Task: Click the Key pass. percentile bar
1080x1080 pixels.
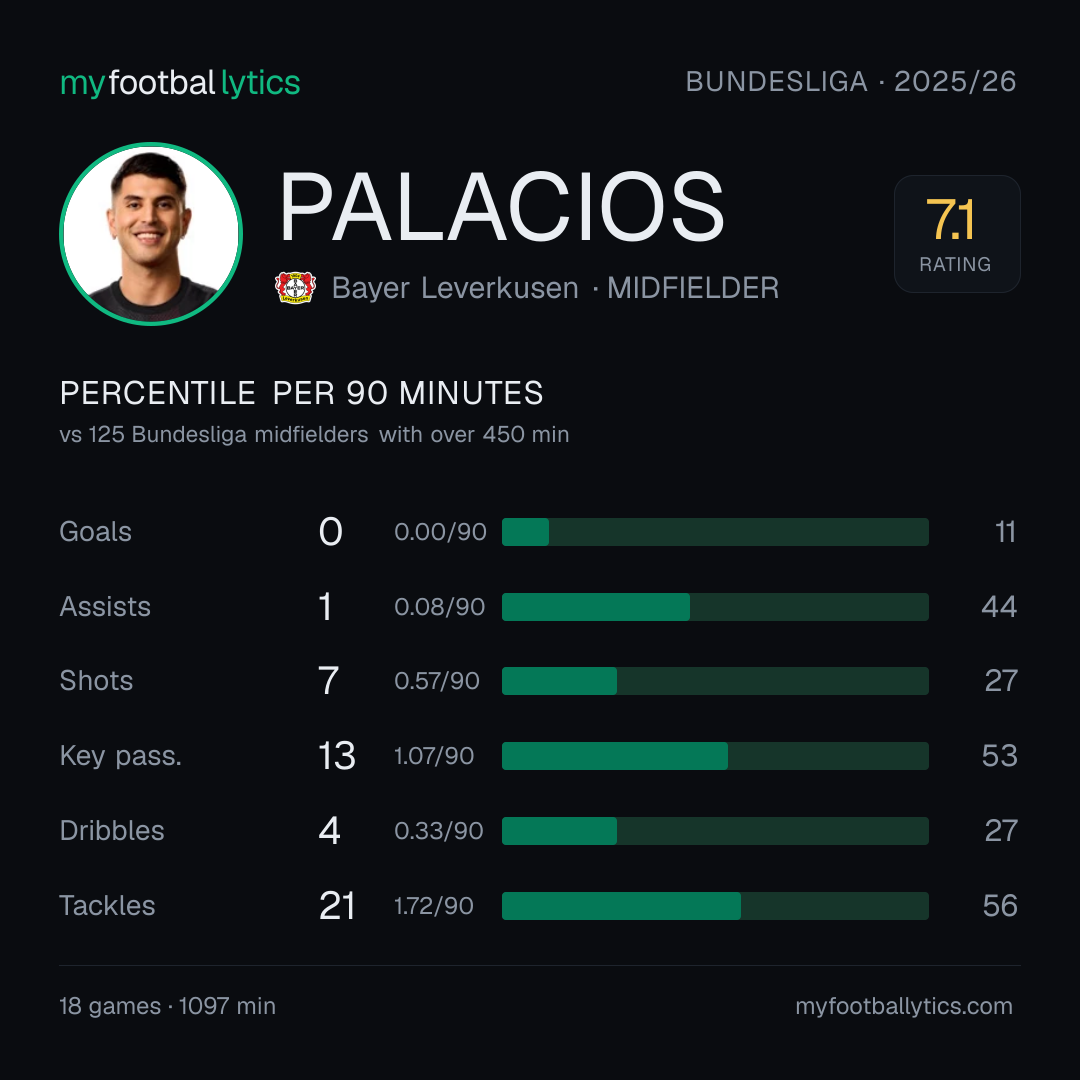Action: (x=715, y=756)
